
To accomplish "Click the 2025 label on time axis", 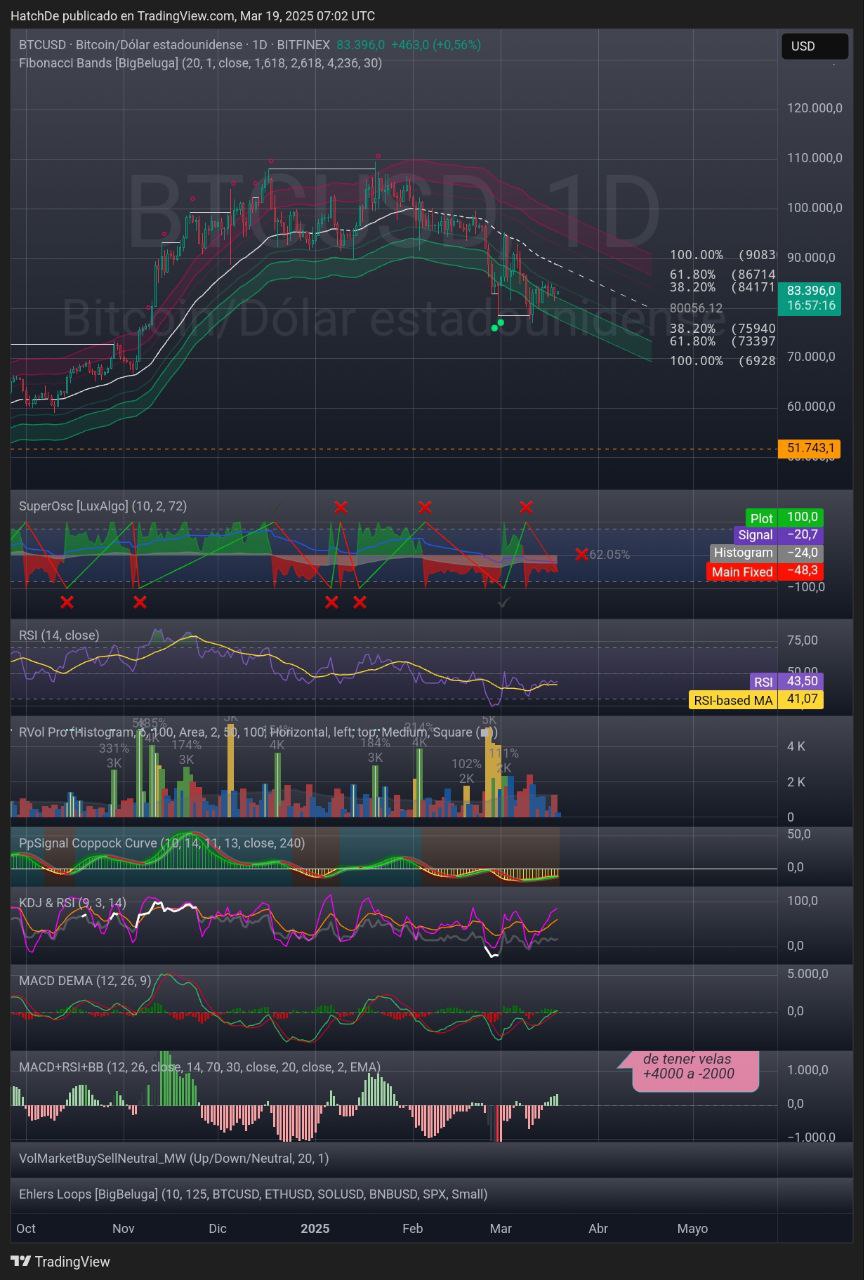I will [315, 1228].
